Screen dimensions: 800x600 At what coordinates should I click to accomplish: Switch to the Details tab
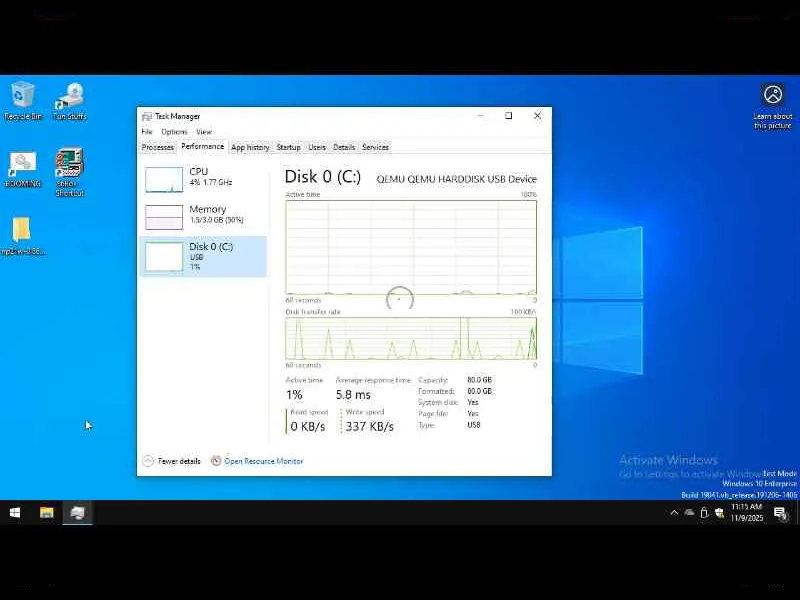point(344,147)
